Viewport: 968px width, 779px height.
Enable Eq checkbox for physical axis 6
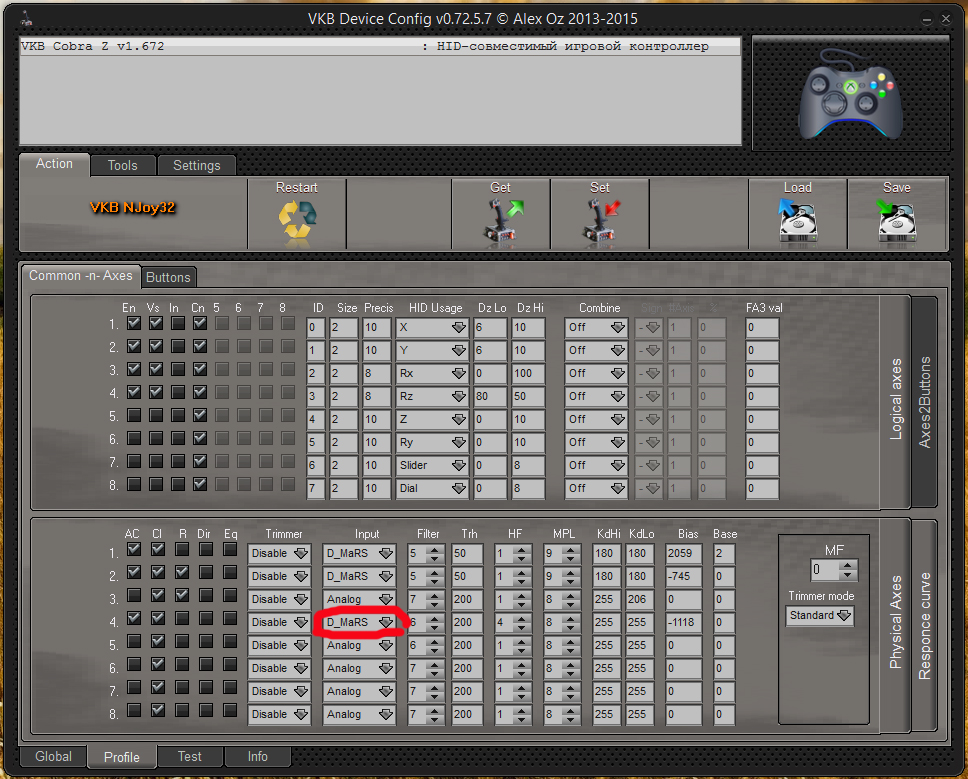click(x=230, y=664)
